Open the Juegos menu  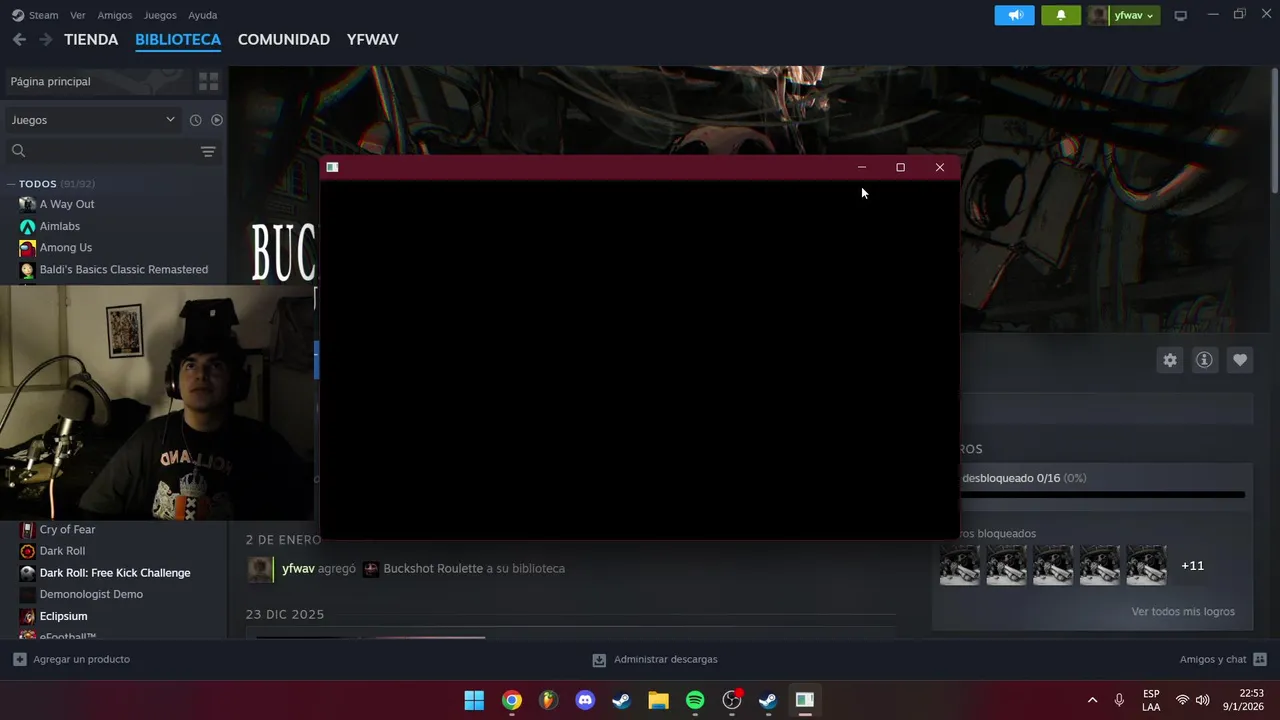tap(160, 15)
